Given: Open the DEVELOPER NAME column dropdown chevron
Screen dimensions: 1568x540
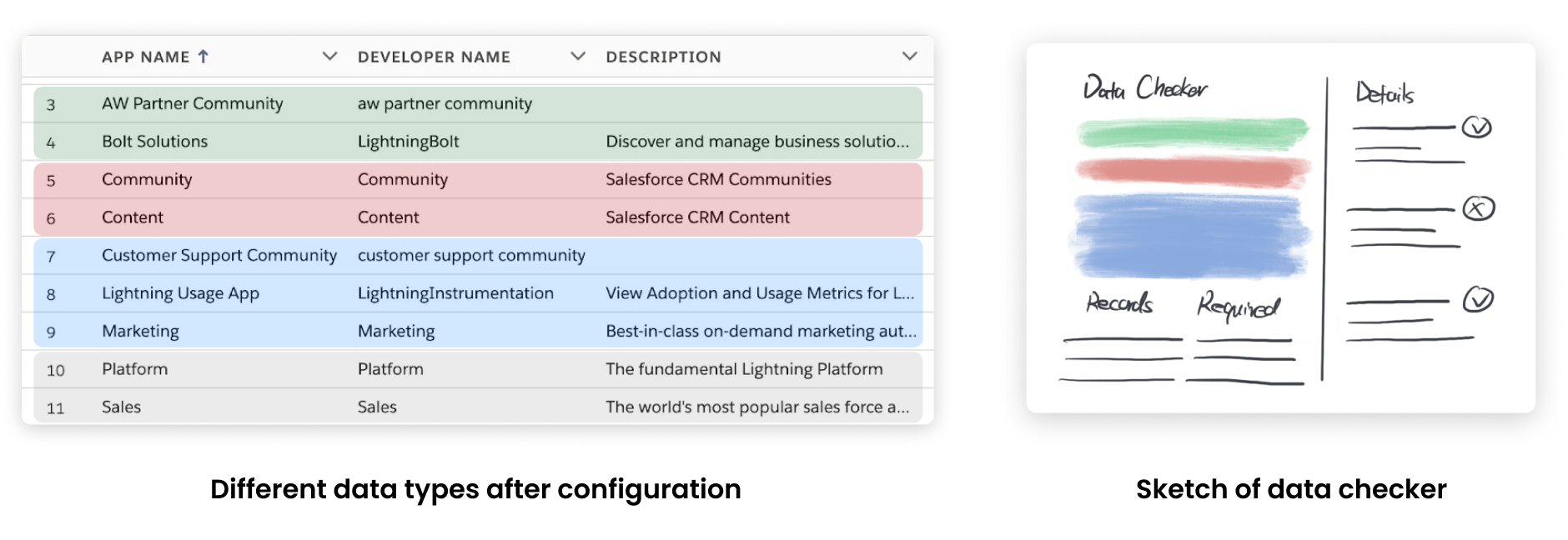Looking at the screenshot, I should pyautogui.click(x=577, y=56).
